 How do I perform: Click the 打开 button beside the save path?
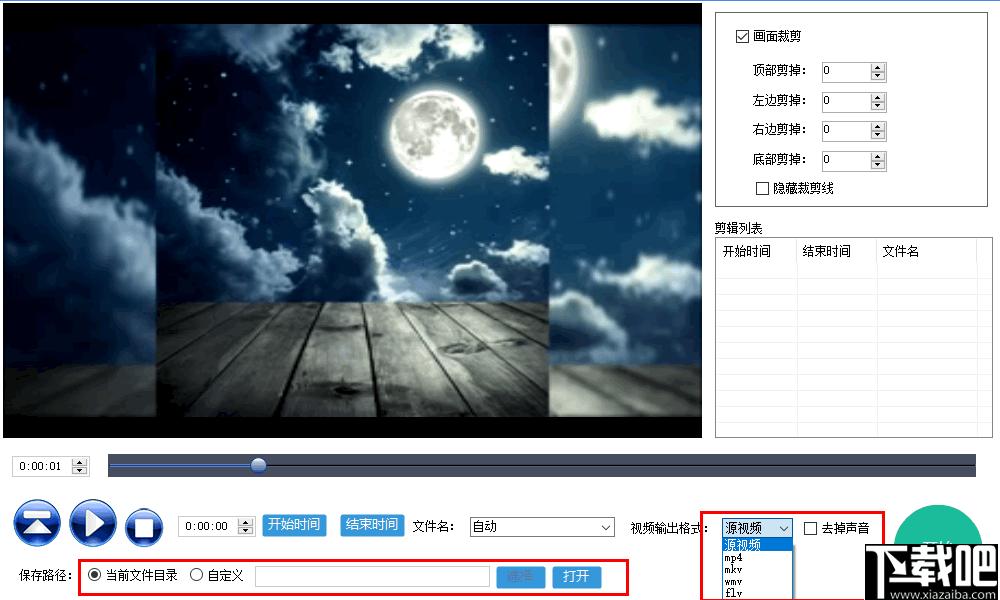click(x=576, y=576)
